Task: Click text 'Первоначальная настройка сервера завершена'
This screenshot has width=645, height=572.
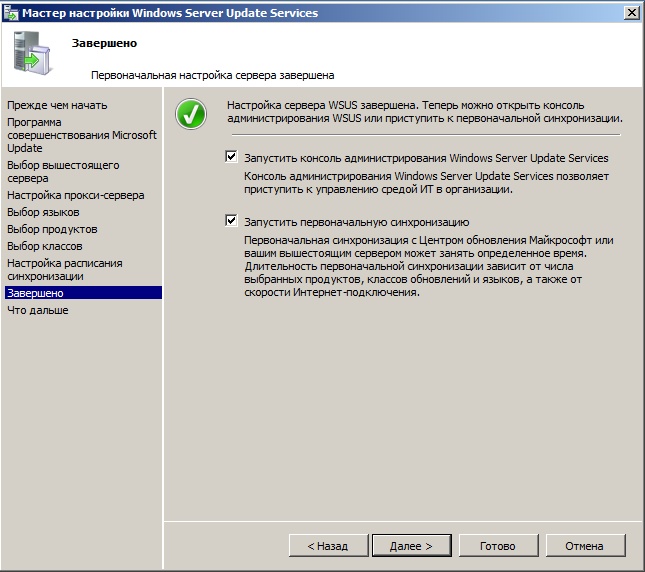Action: (213, 75)
